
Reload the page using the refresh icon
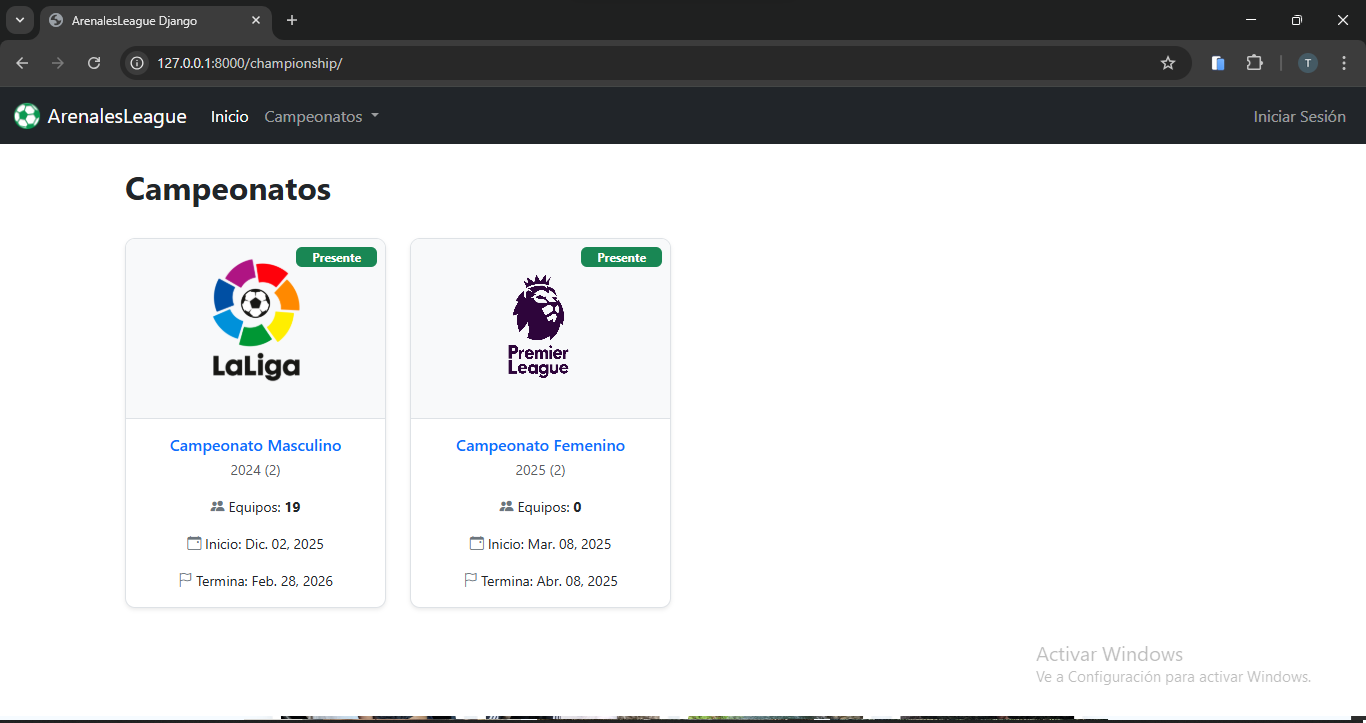point(94,63)
